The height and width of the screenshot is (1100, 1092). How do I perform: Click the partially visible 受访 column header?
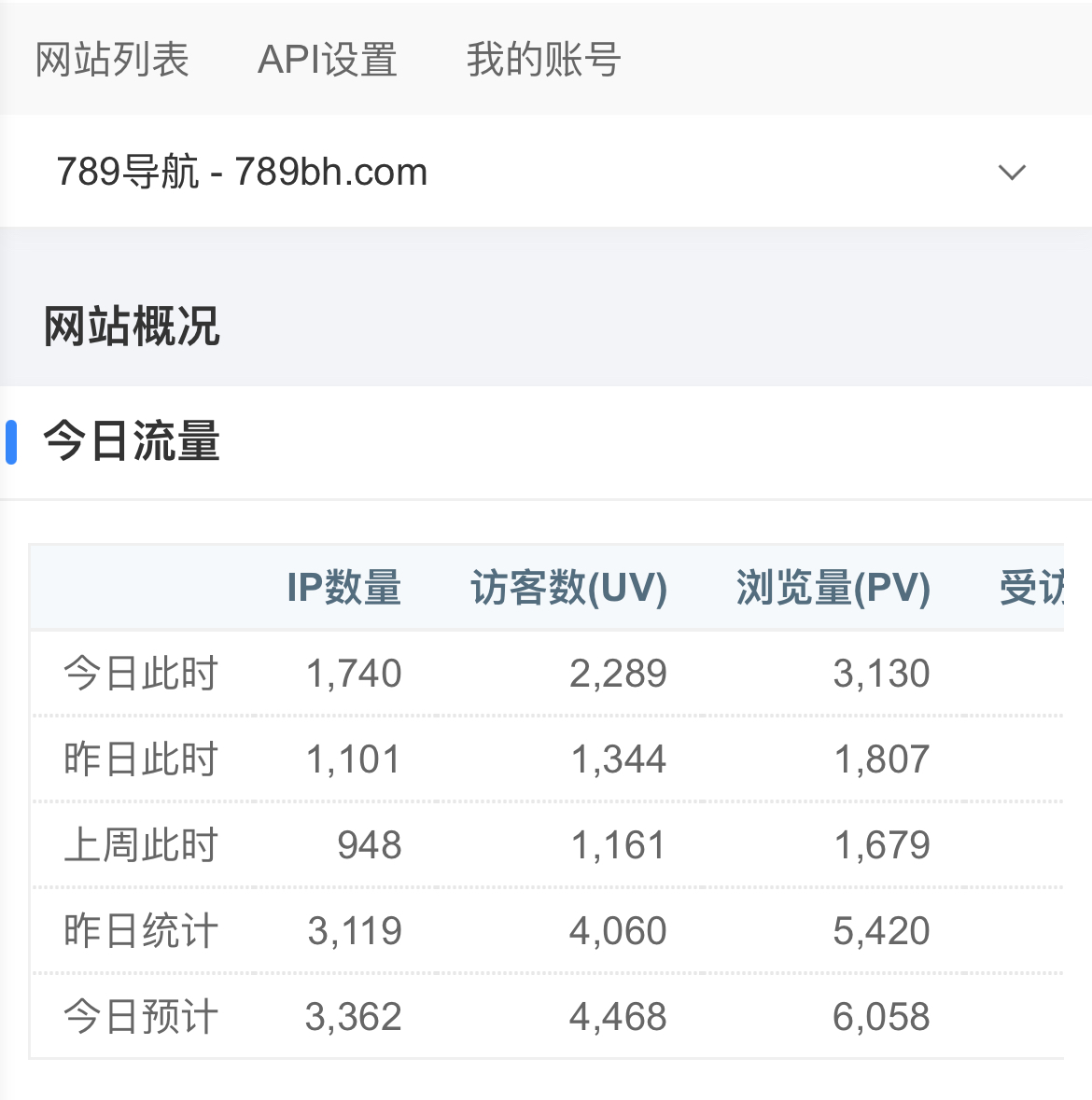click(x=1031, y=588)
